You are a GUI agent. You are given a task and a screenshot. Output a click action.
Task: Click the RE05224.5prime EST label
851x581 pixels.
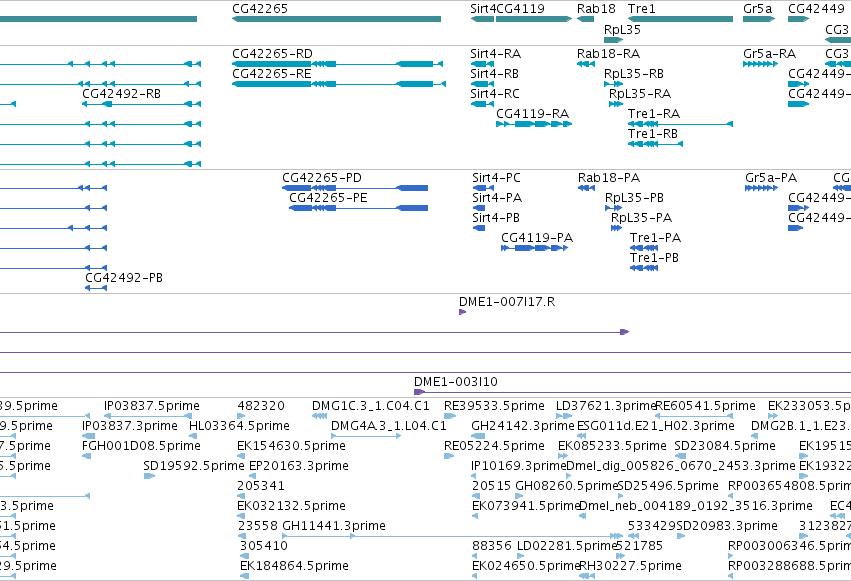coord(494,446)
